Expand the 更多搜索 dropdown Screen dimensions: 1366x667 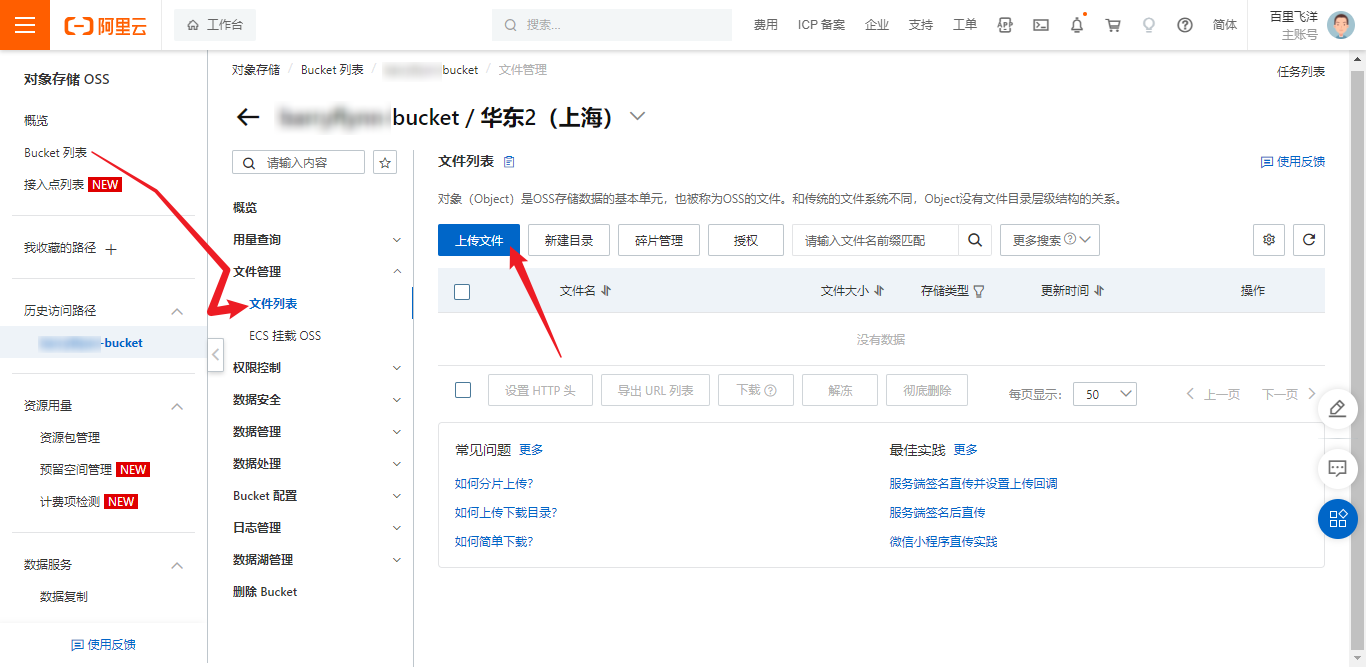tap(1049, 240)
